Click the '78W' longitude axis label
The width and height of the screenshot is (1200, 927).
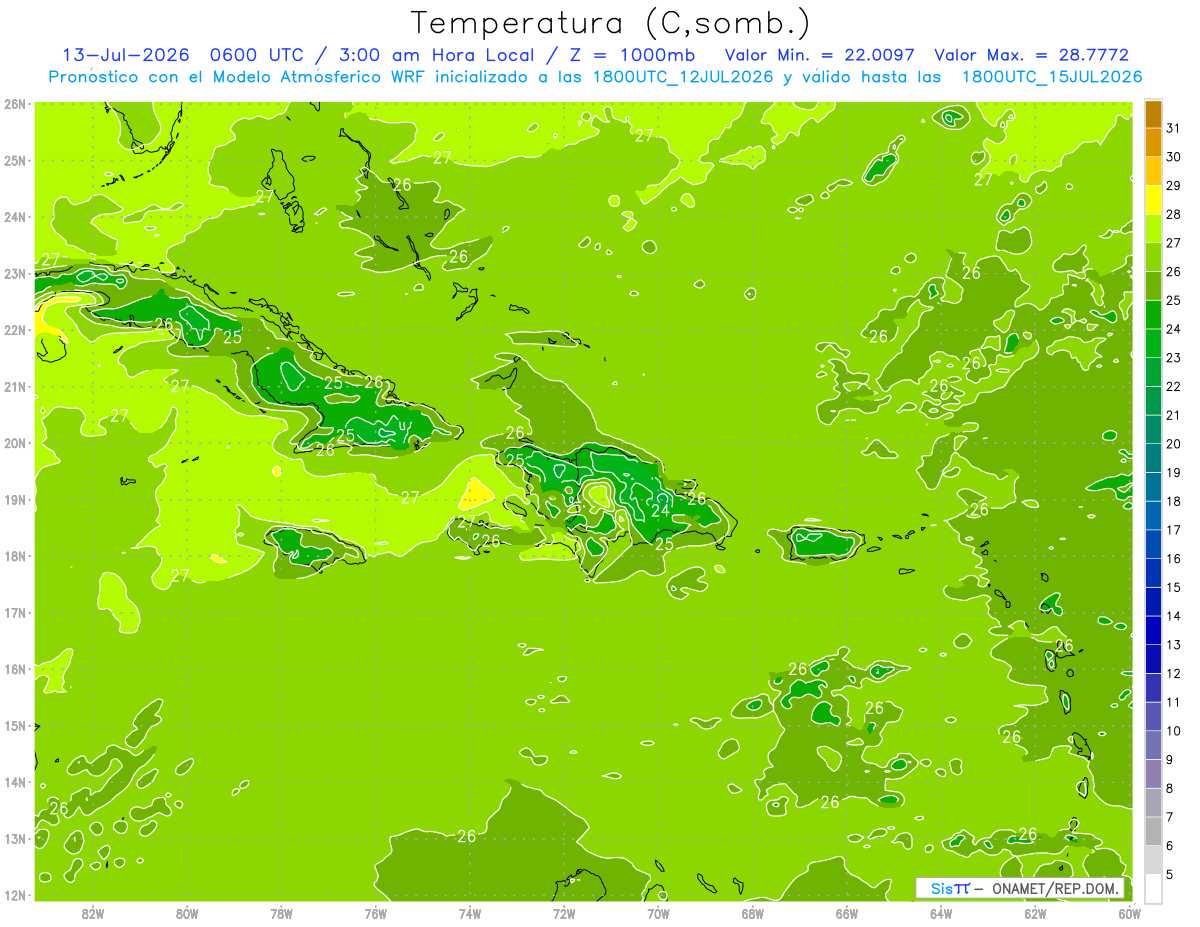point(281,913)
